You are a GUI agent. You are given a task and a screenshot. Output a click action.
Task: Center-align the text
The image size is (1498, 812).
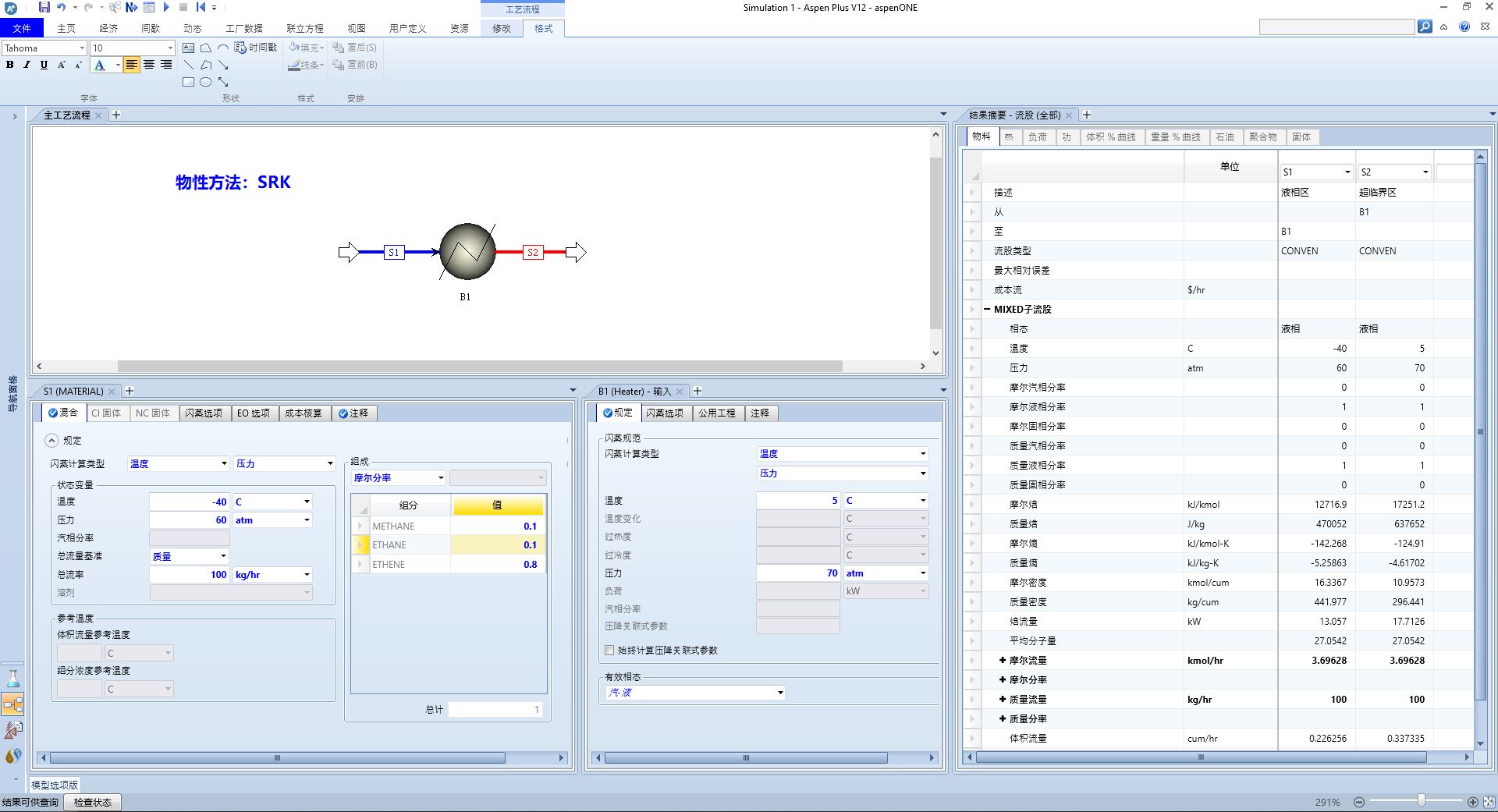[149, 65]
